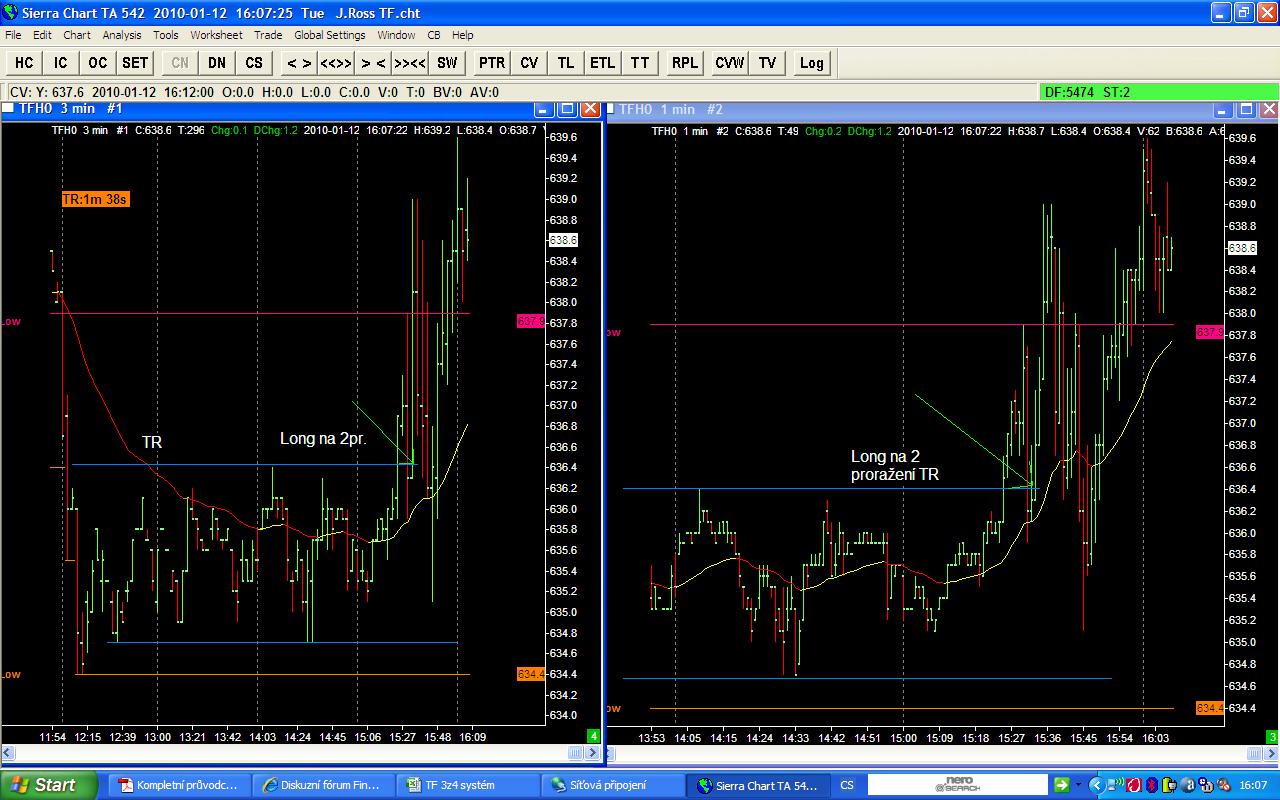Open the Windows Start button

point(49,785)
